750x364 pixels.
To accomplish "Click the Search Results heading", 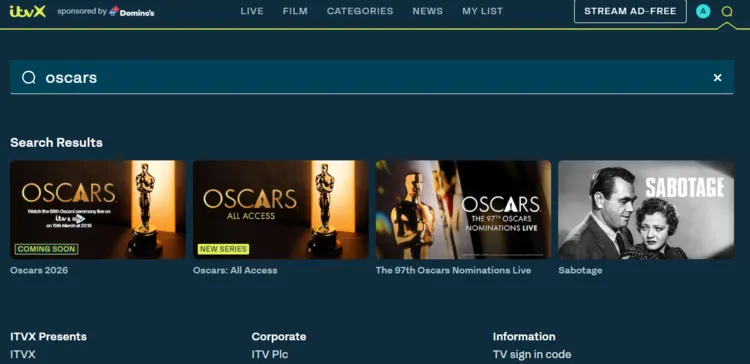I will click(x=56, y=143).
